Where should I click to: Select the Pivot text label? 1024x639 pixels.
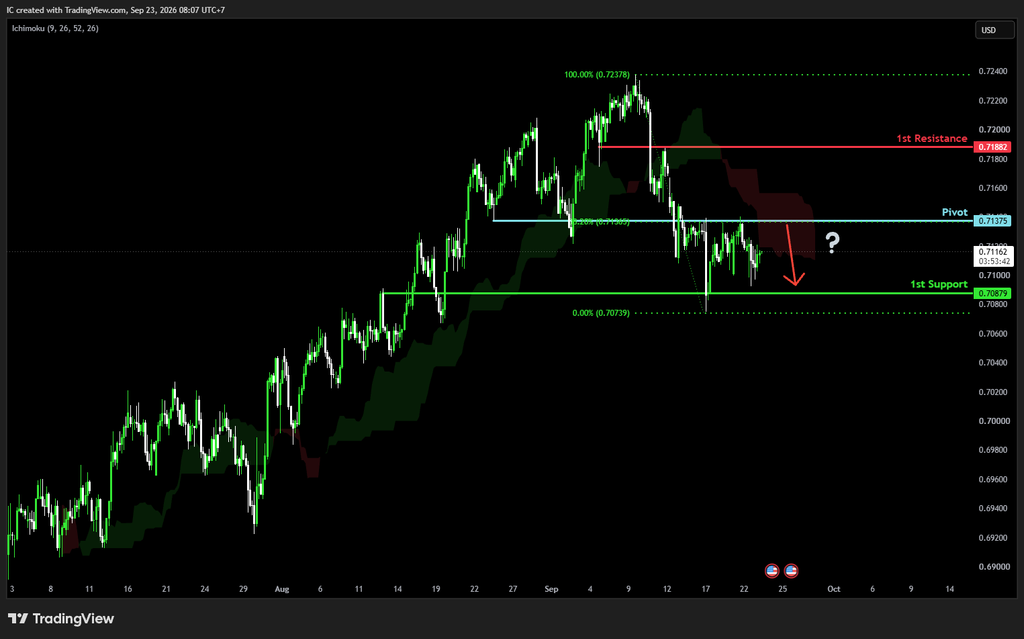tap(955, 212)
